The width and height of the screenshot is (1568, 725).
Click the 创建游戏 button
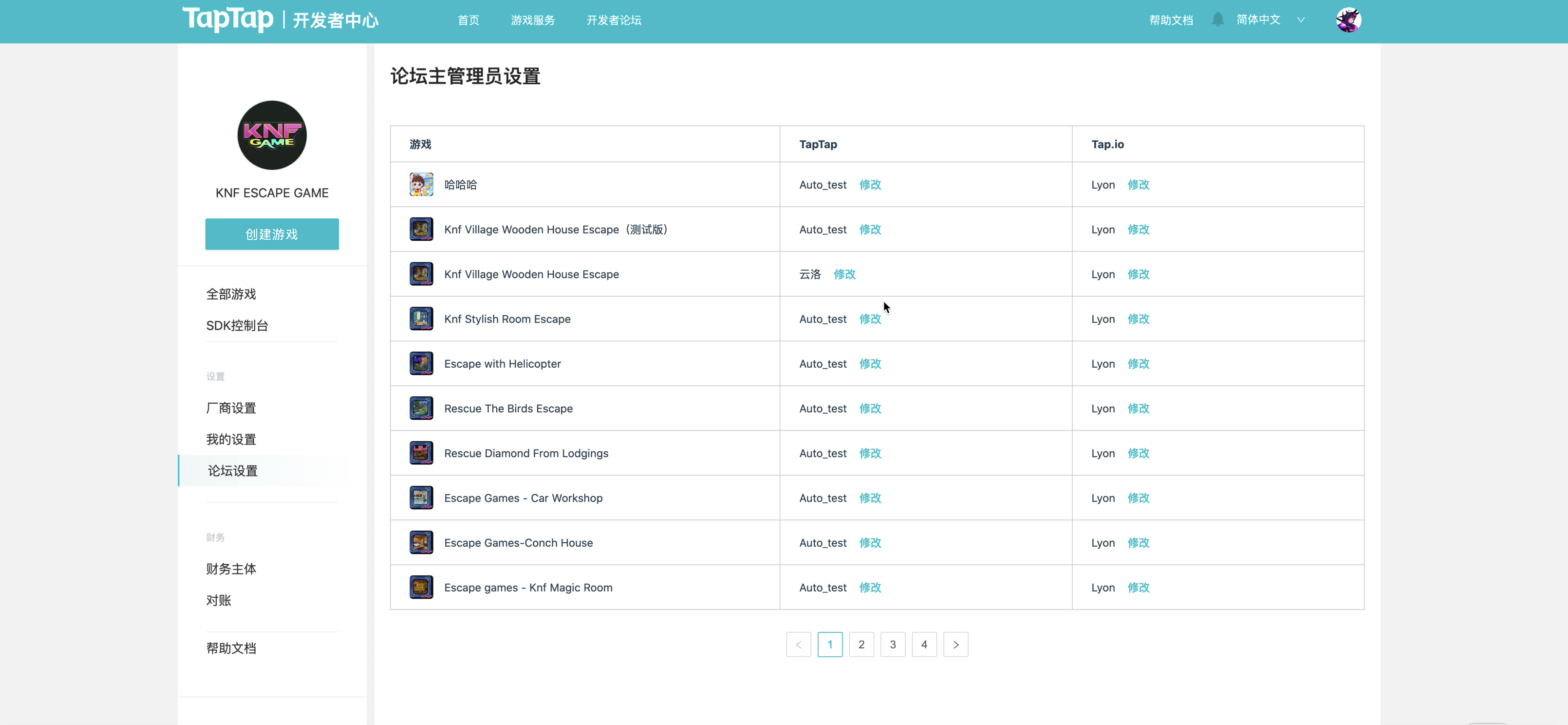coord(271,234)
